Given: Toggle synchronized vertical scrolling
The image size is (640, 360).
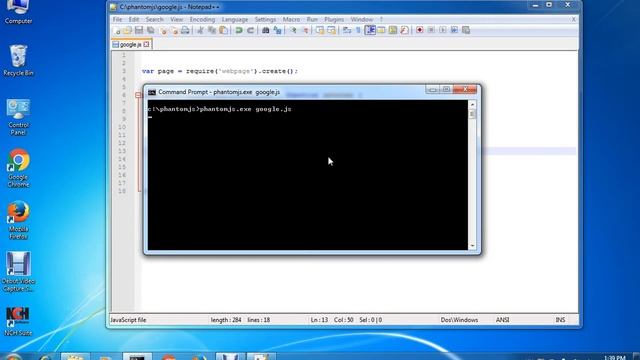Looking at the screenshot, I should point(320,30).
